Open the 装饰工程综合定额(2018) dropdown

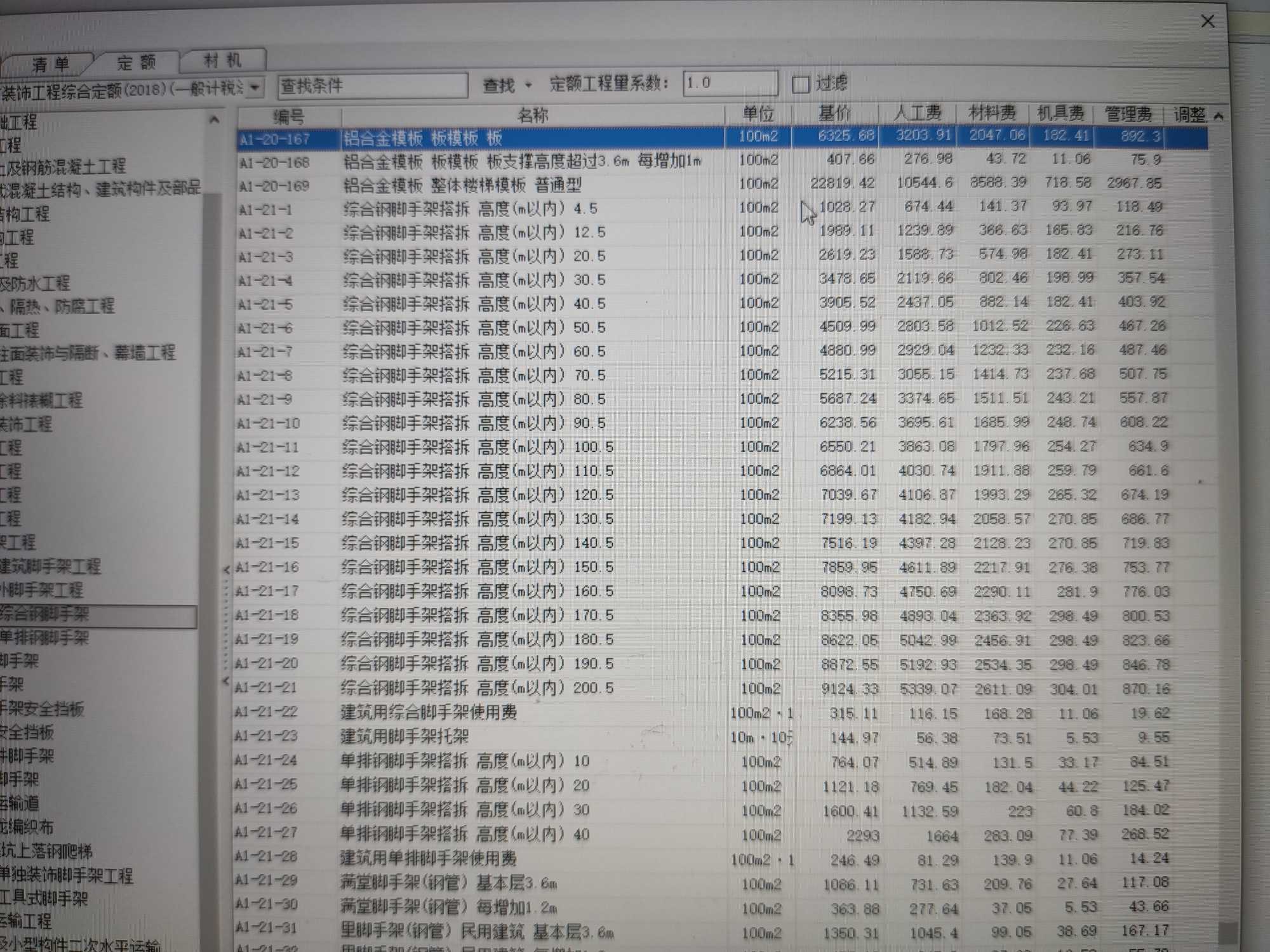click(255, 88)
